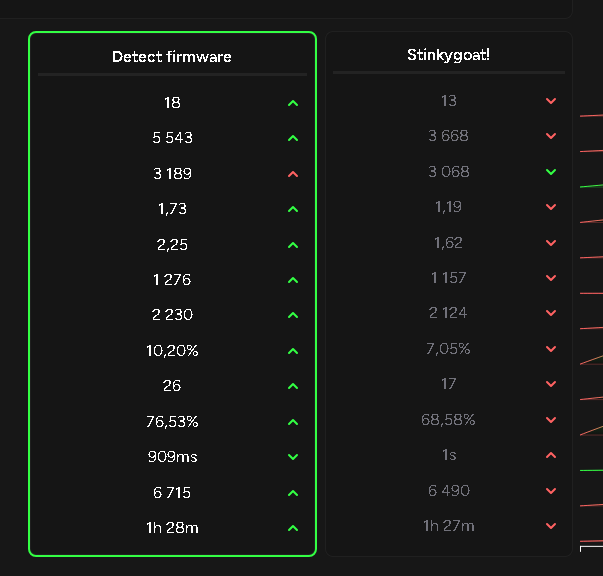Click red down arrow beside 68,58%

[551, 420]
